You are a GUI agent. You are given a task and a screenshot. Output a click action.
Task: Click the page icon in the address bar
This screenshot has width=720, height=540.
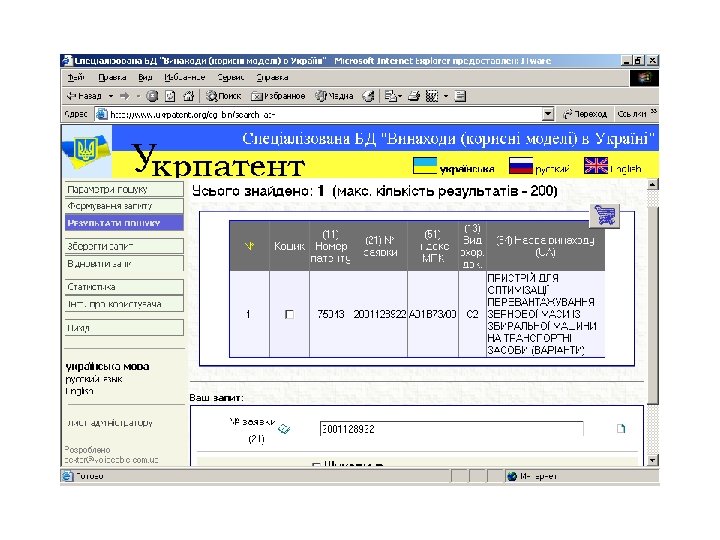101,114
